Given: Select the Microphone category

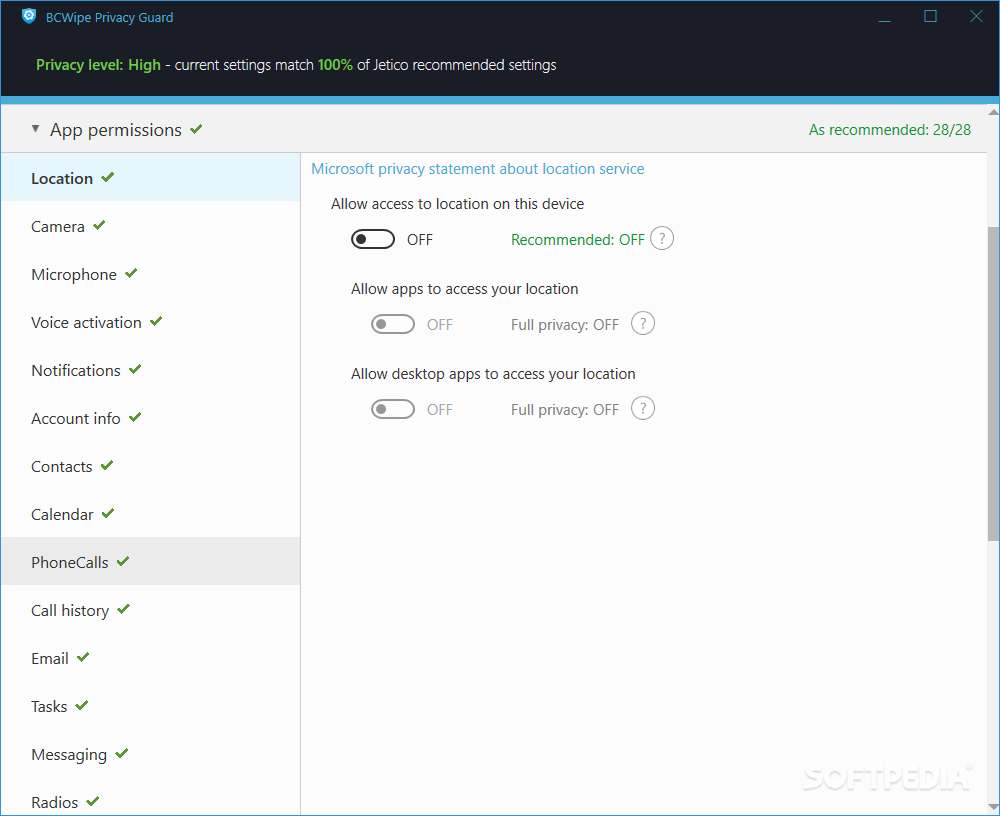Looking at the screenshot, I should [x=151, y=274].
